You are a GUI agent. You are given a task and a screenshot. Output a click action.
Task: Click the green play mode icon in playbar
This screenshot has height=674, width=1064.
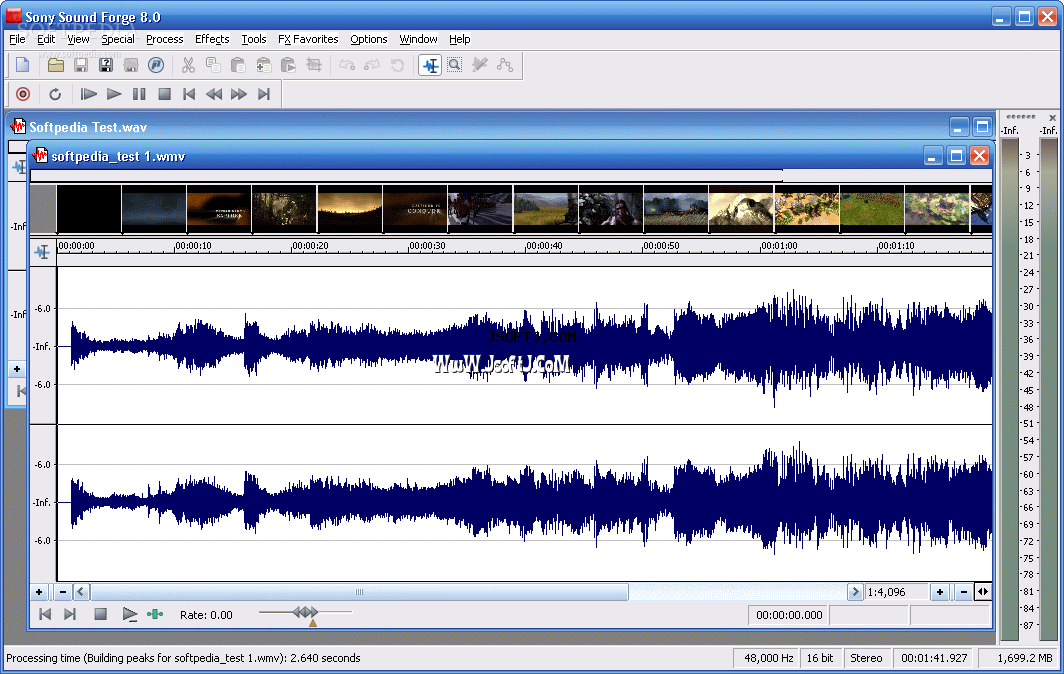[155, 614]
